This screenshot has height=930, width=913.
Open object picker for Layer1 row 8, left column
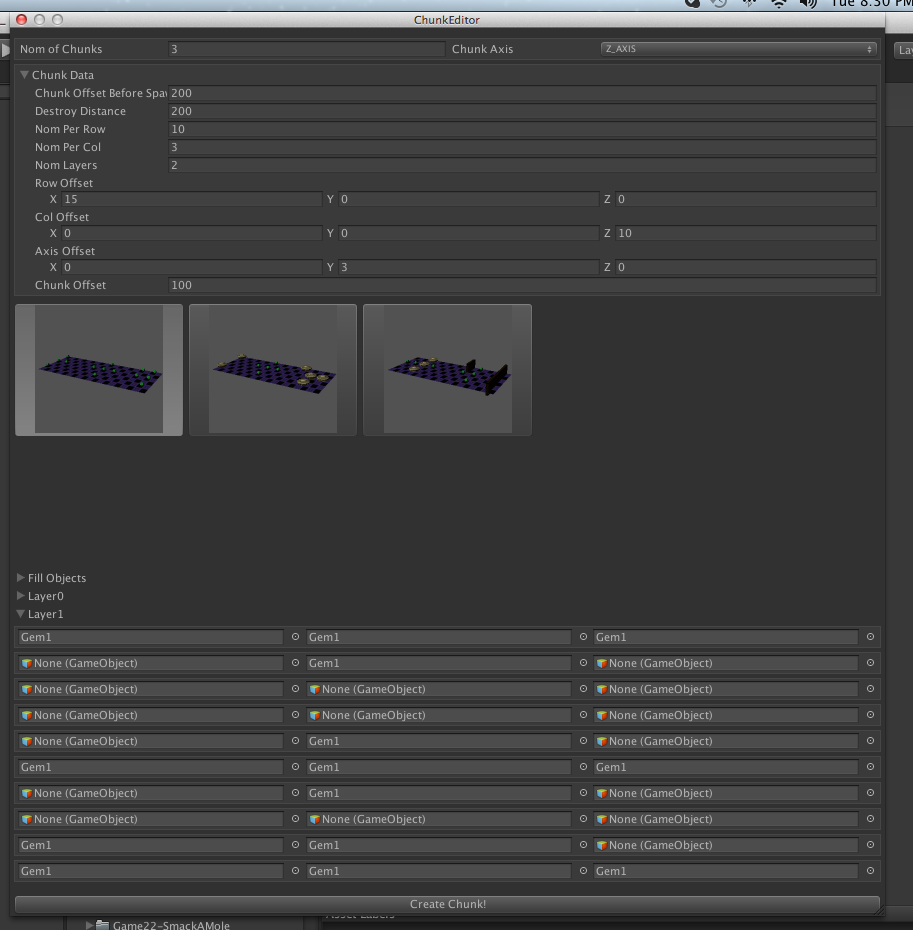click(295, 819)
